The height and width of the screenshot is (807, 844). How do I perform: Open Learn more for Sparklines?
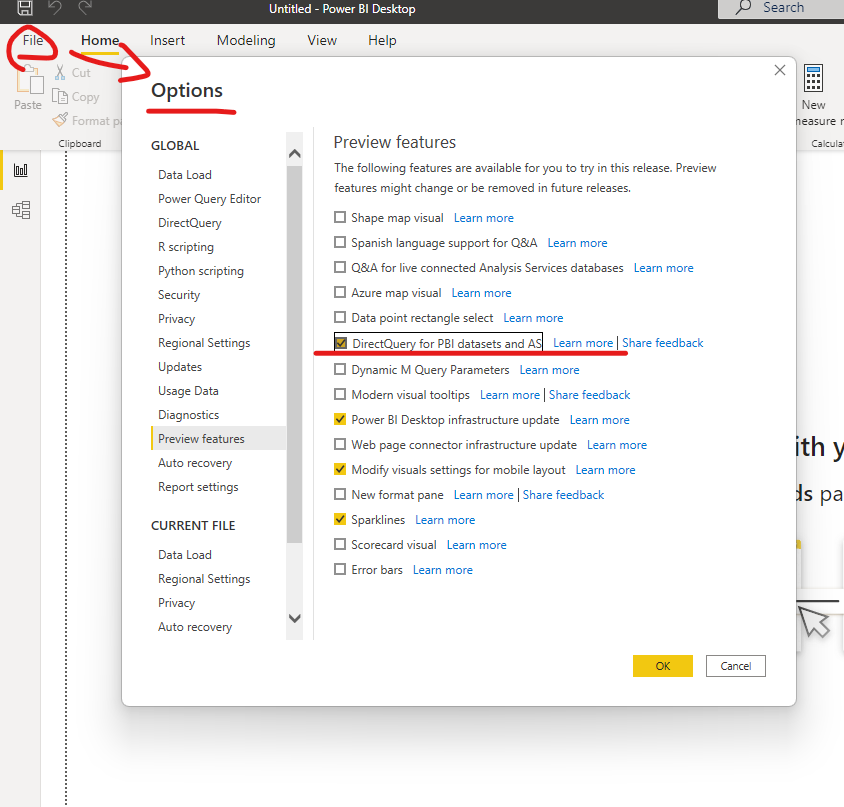coord(445,520)
